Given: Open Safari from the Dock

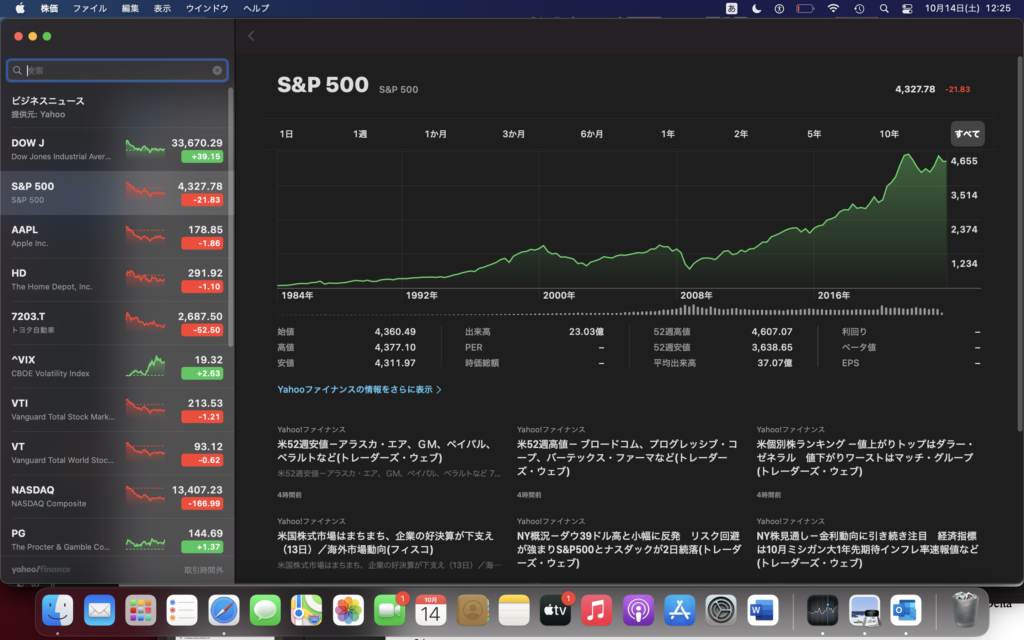Looking at the screenshot, I should point(223,609).
